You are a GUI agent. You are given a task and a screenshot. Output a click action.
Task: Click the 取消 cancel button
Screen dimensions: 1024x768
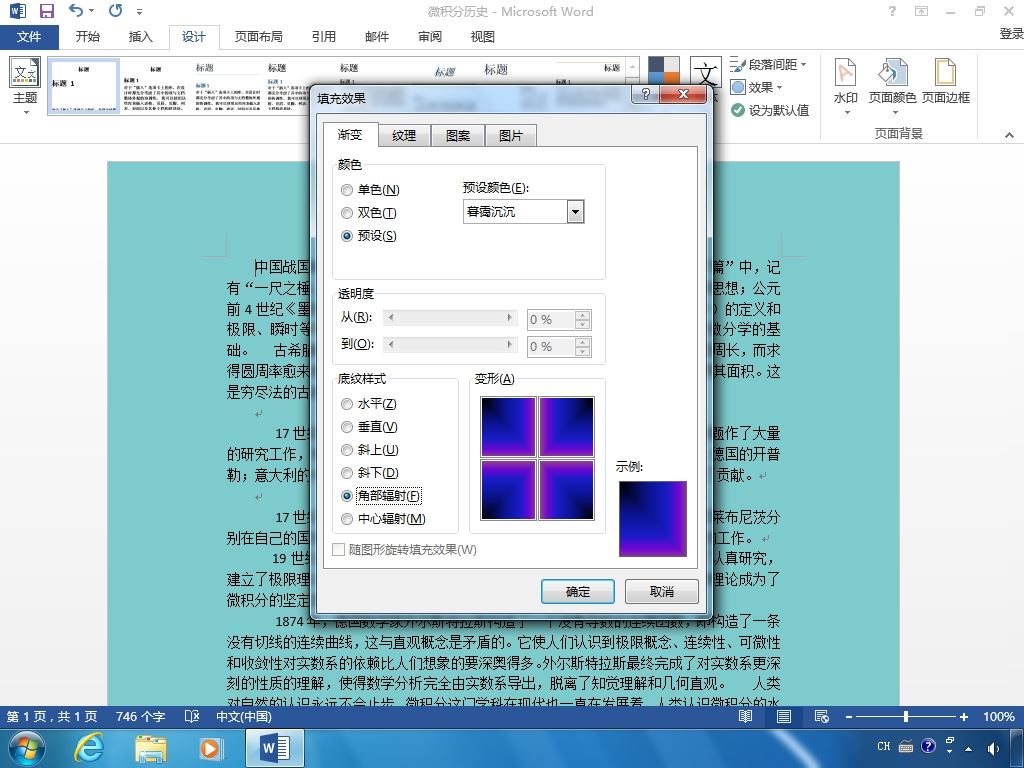tap(662, 592)
